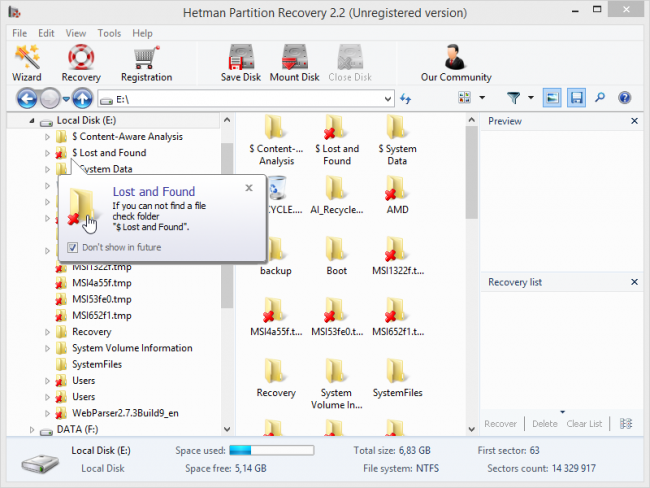The width and height of the screenshot is (650, 488).
Task: Click the tree pane vertical scrollbar
Action: [227, 274]
